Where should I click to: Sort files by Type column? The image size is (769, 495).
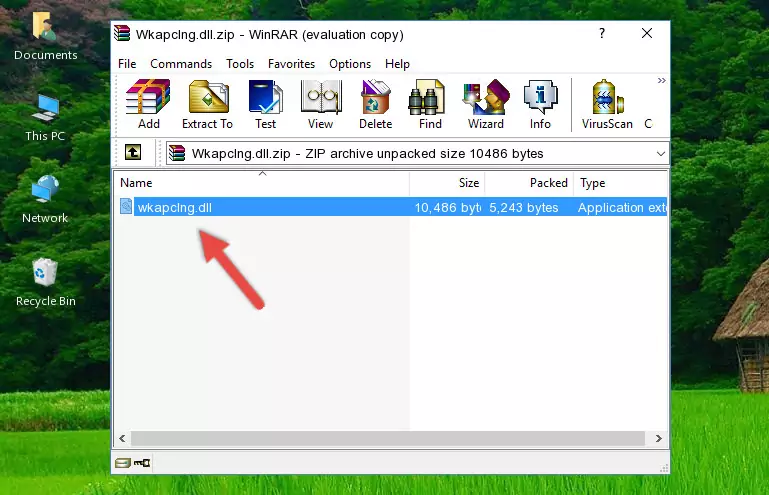point(620,183)
